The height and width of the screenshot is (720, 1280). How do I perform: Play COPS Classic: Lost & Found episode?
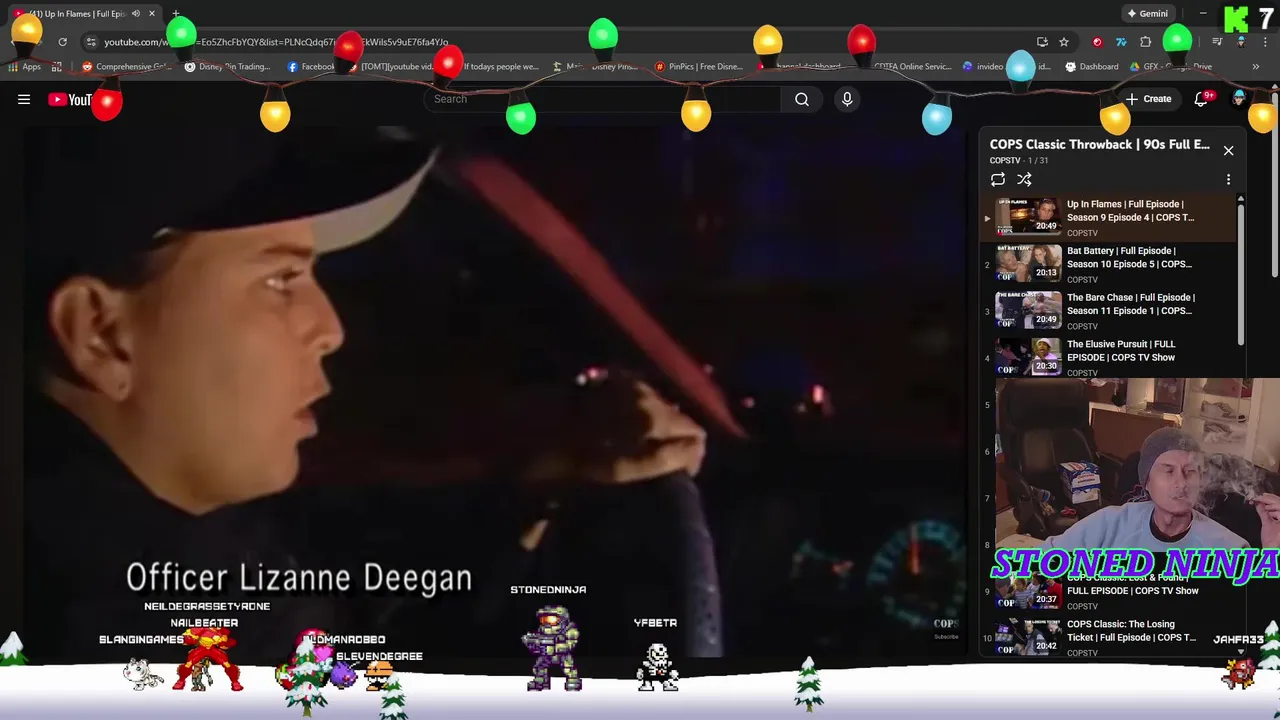1132,585
